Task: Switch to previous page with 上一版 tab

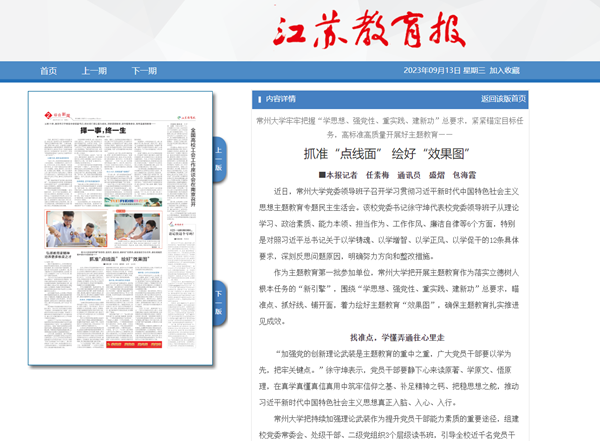Action: coord(219,159)
